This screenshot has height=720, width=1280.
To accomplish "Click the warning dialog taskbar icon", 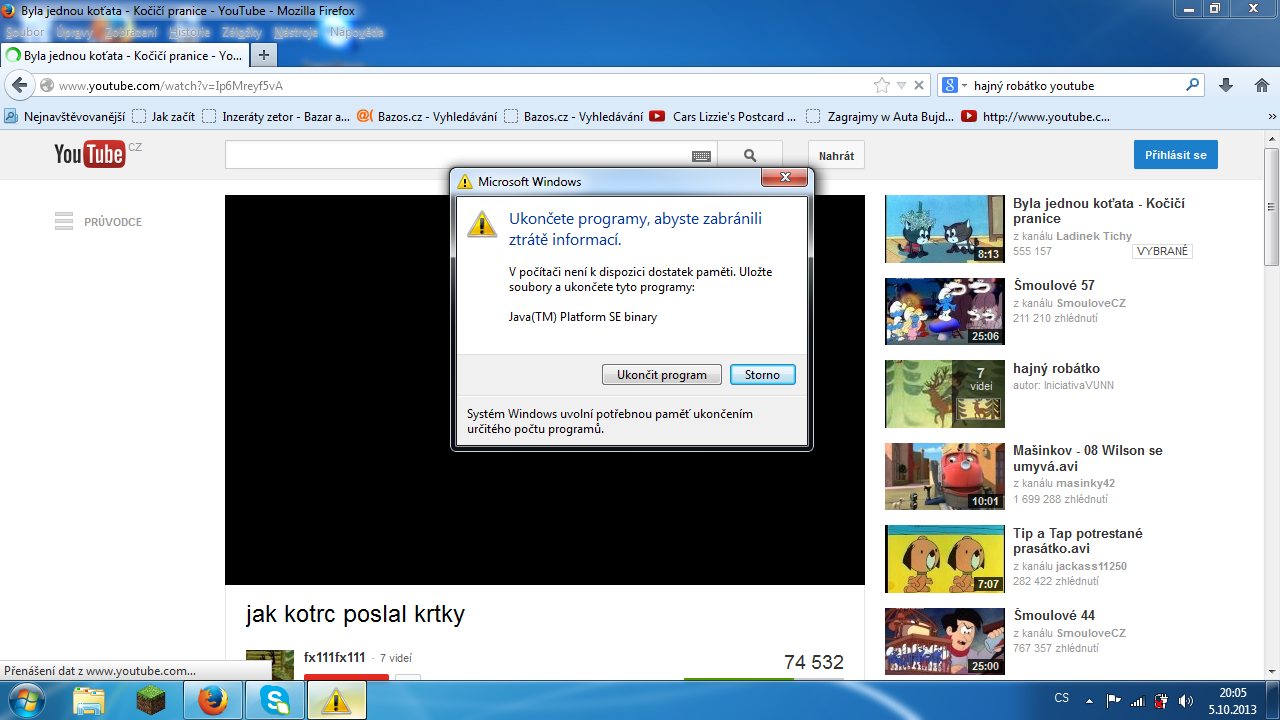I will click(337, 701).
